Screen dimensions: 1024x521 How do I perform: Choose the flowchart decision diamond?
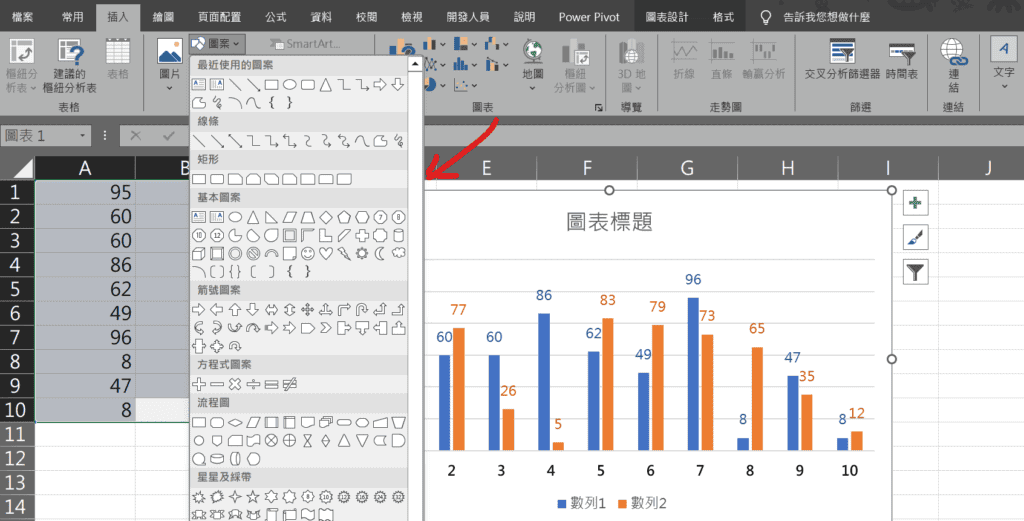pyautogui.click(x=235, y=422)
